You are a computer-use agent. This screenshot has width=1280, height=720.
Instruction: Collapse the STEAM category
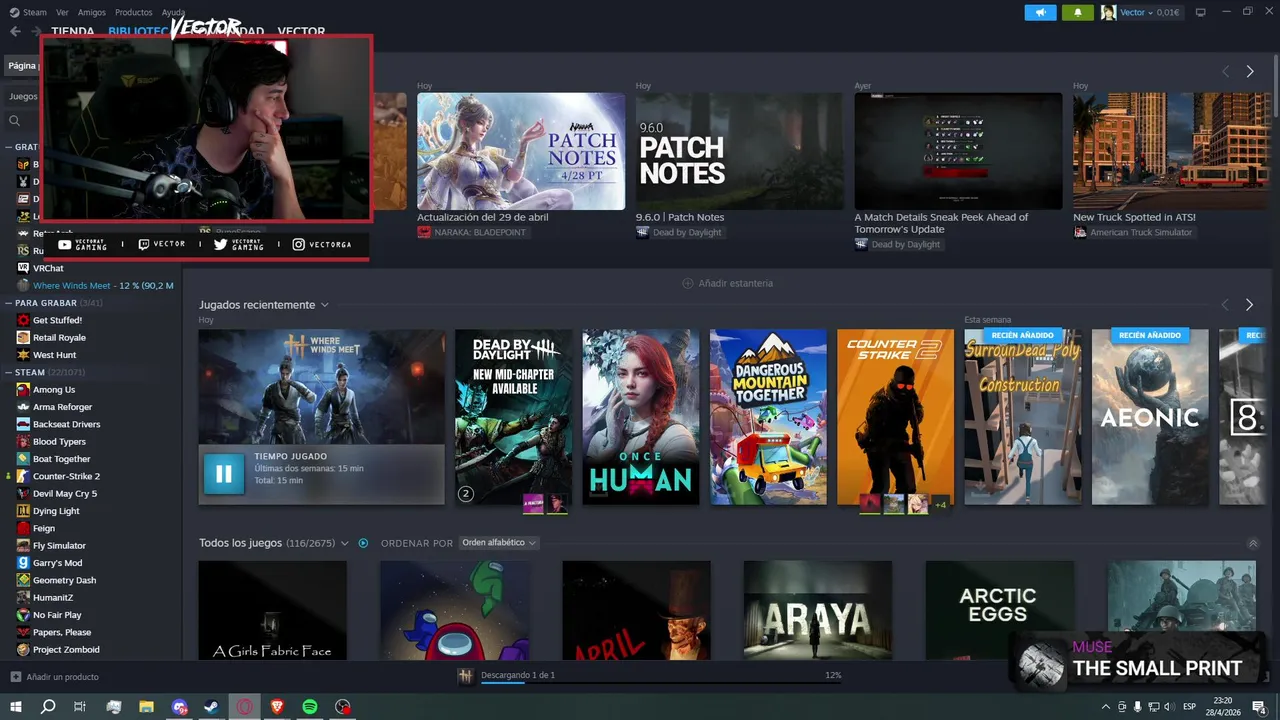(x=8, y=373)
